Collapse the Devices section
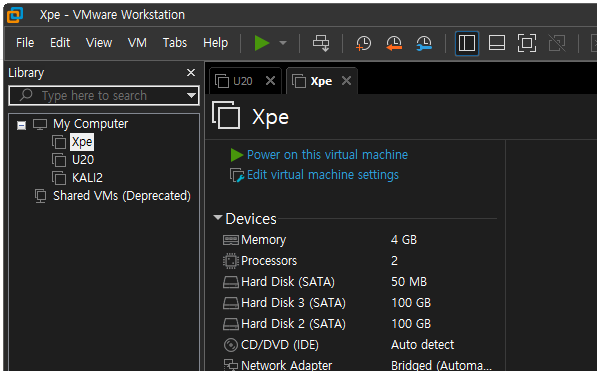Screen dimensions: 597x371 pos(218,218)
